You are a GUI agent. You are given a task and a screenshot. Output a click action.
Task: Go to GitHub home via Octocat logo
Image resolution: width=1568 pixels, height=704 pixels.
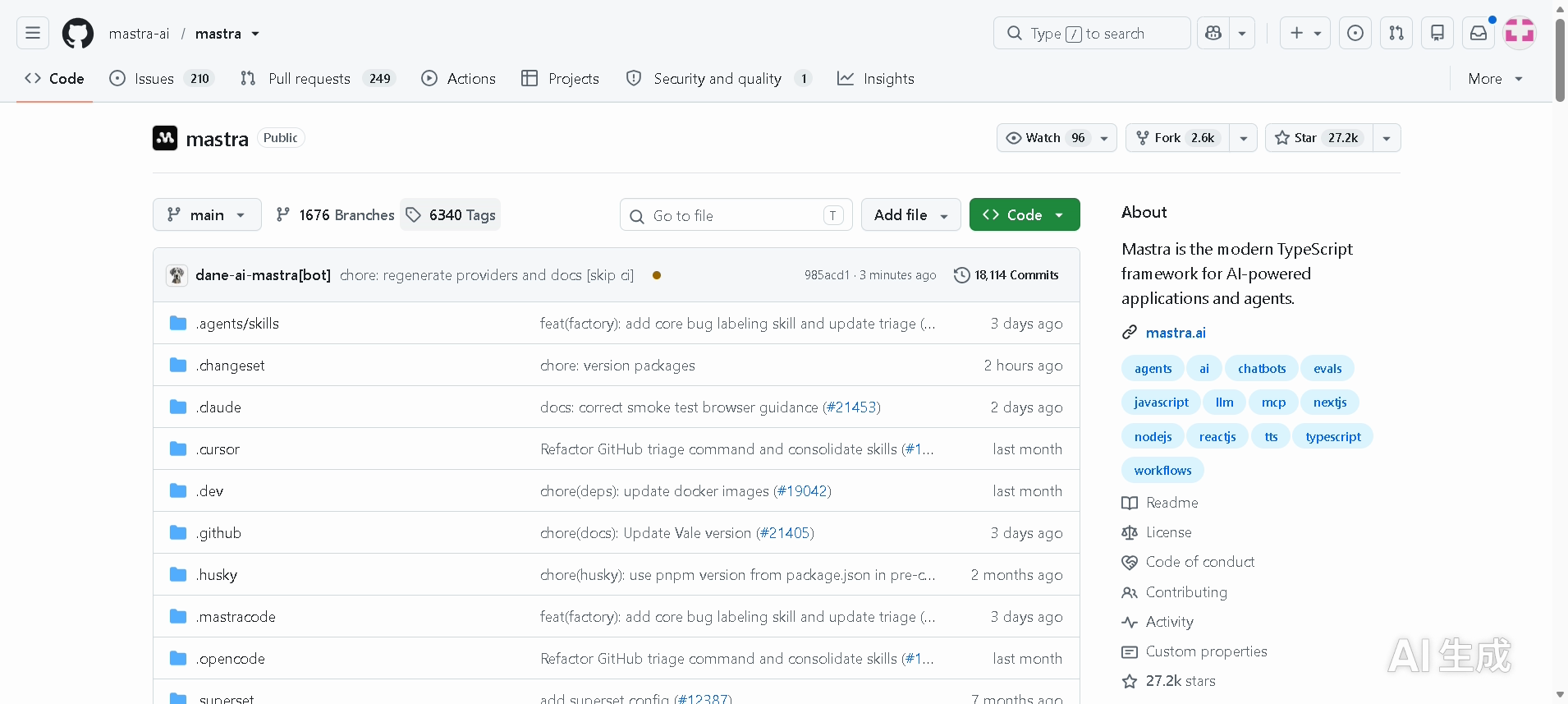(78, 34)
